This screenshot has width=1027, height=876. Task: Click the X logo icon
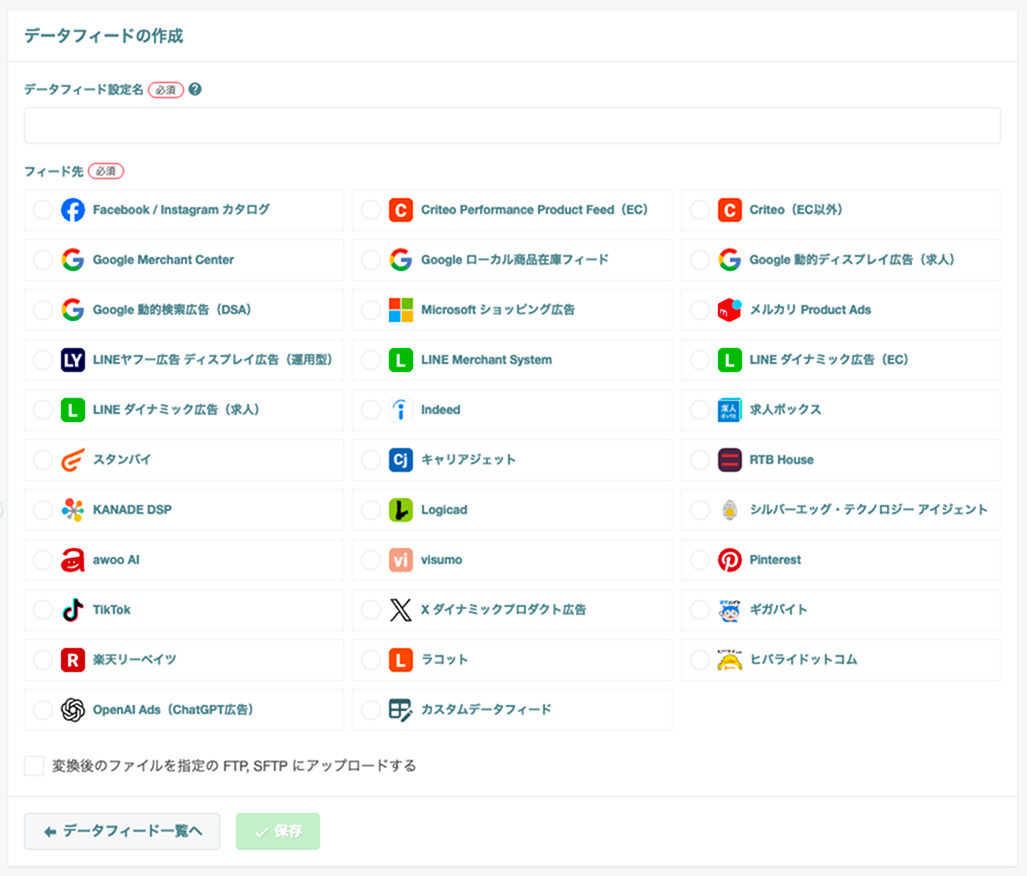point(401,610)
